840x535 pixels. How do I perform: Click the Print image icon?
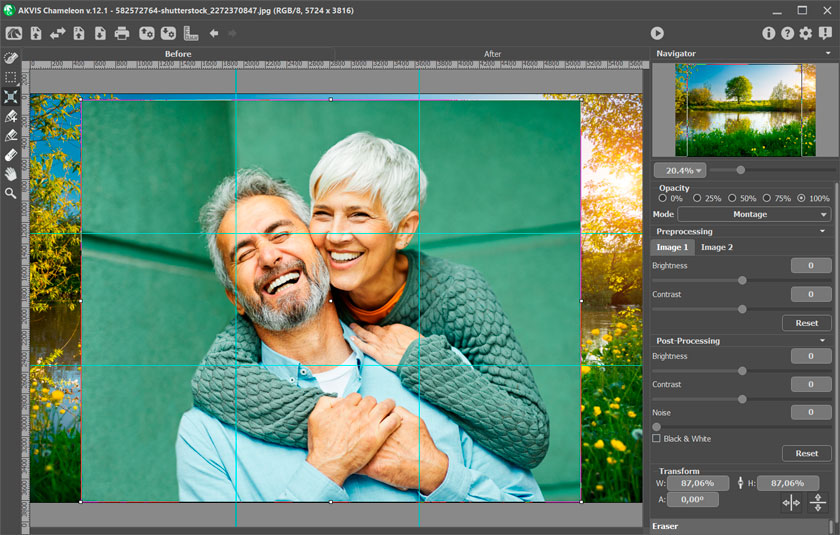(122, 33)
